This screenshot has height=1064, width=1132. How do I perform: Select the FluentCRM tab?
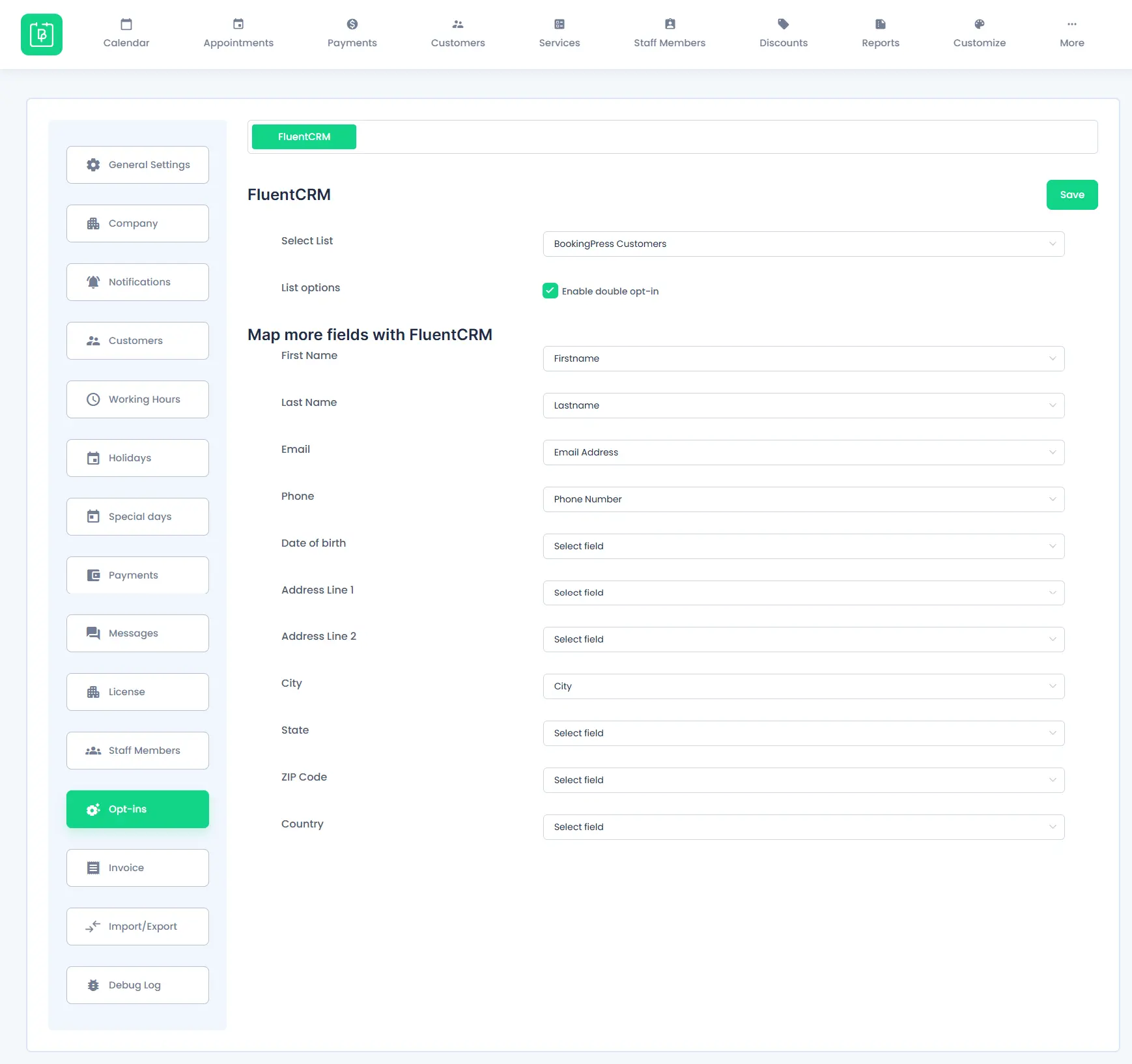(304, 137)
